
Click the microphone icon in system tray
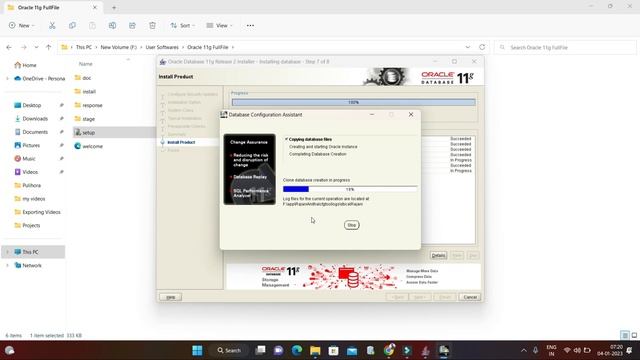tap(536, 350)
